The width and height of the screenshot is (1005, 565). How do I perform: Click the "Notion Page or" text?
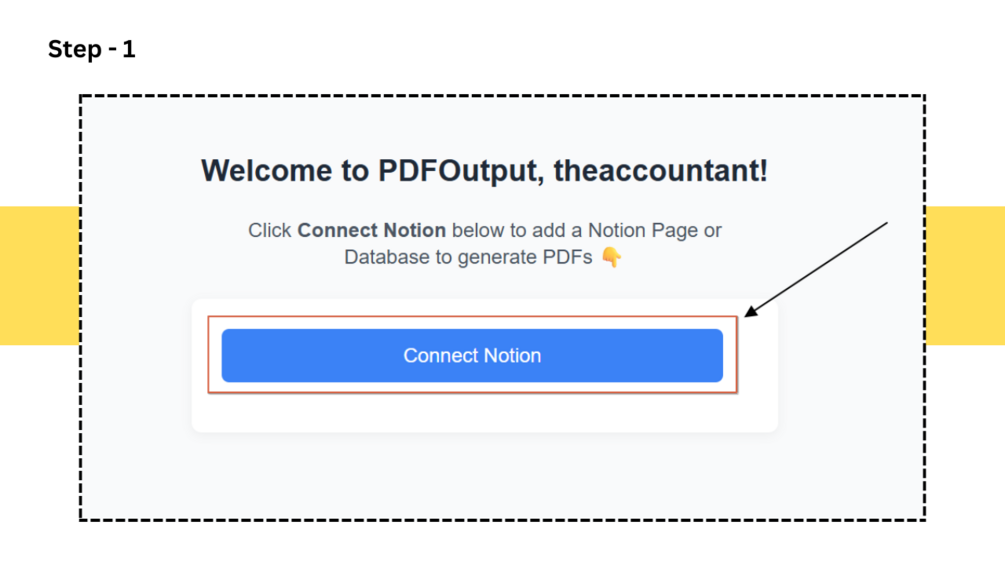pos(654,230)
